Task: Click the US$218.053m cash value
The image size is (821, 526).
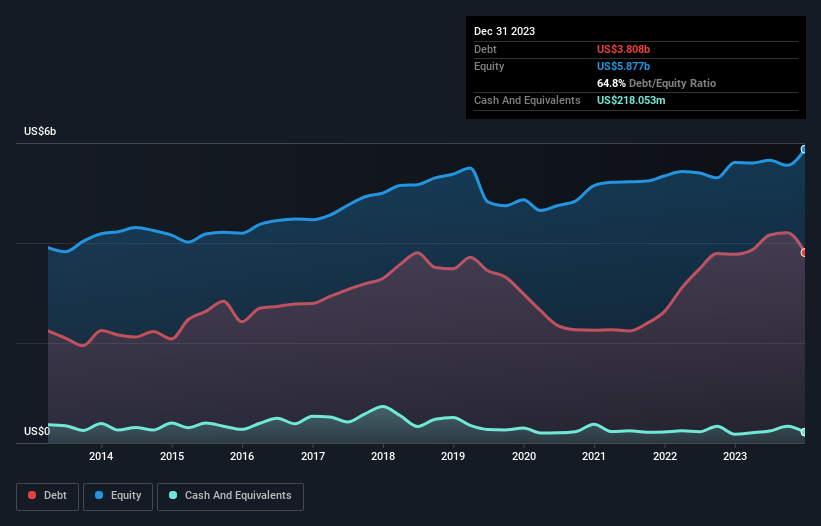Action: [x=631, y=100]
